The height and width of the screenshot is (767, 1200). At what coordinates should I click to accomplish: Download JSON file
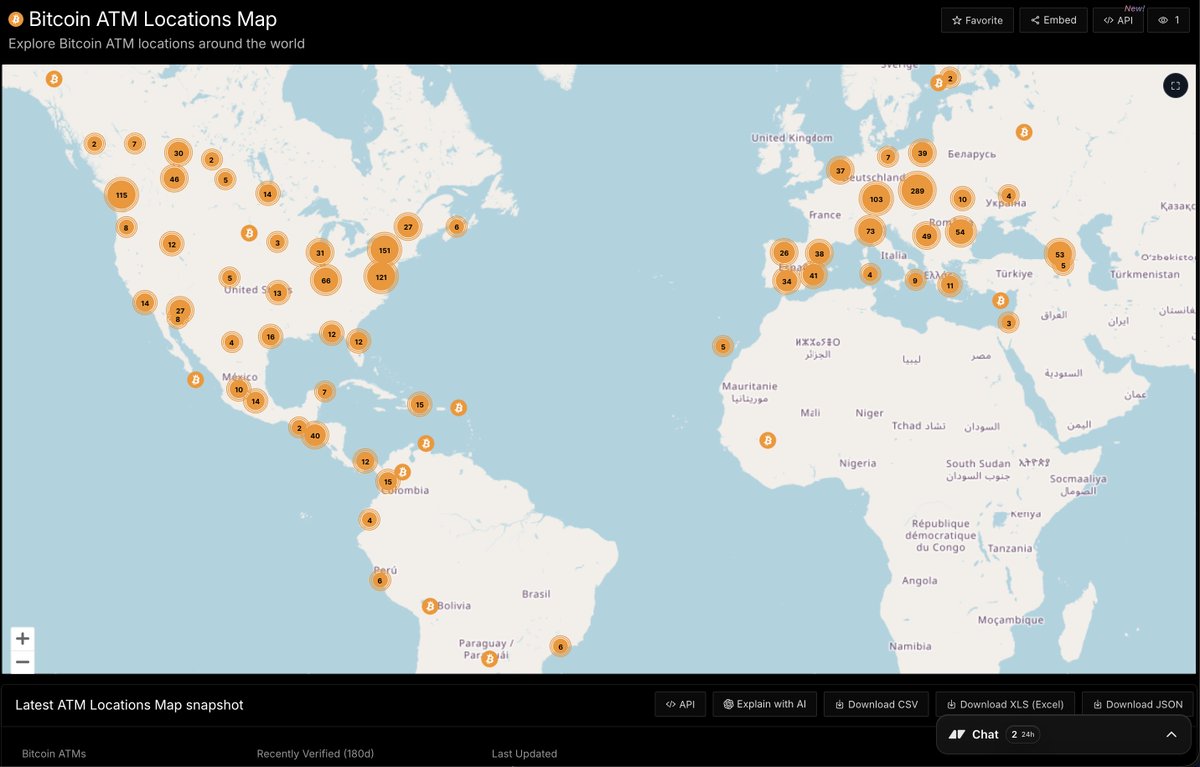pyautogui.click(x=1137, y=704)
